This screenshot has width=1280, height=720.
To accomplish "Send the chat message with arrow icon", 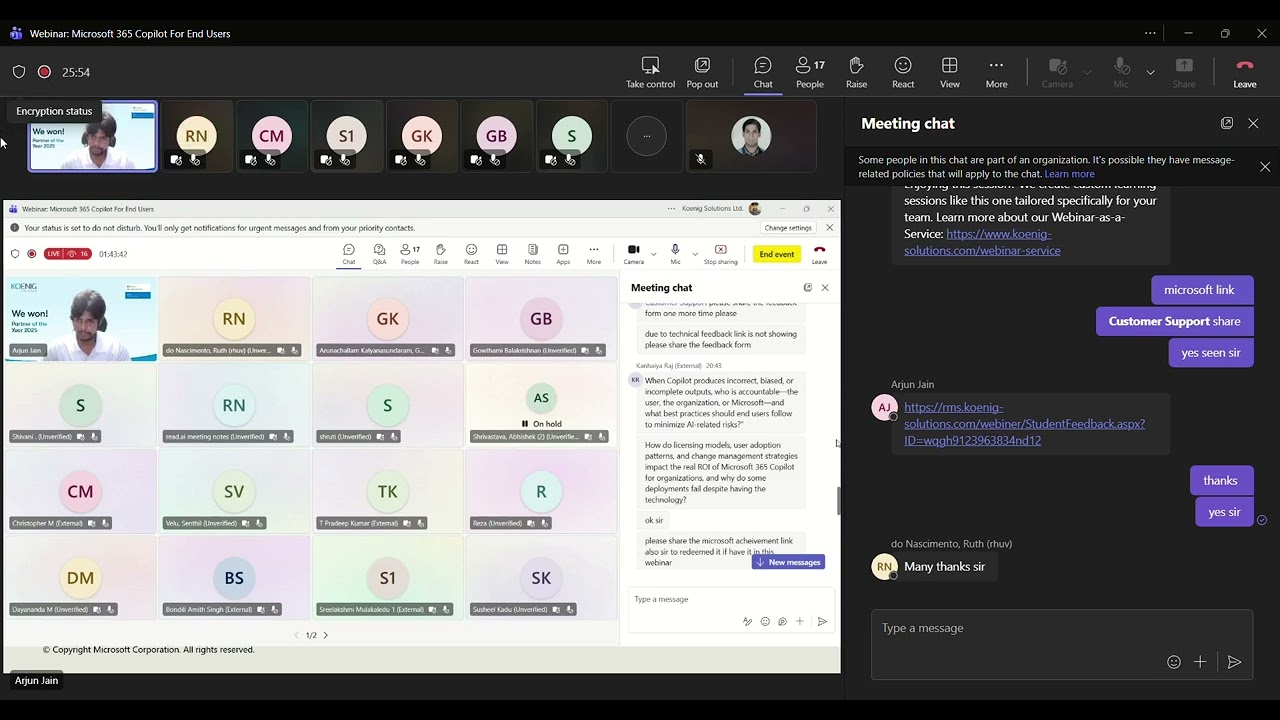I will pos(1234,662).
